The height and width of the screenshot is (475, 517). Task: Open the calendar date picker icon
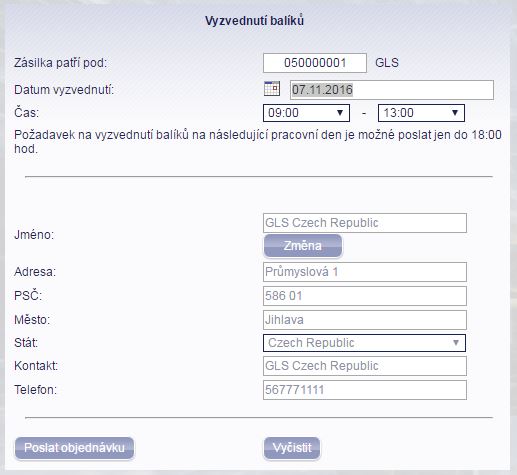(272, 89)
